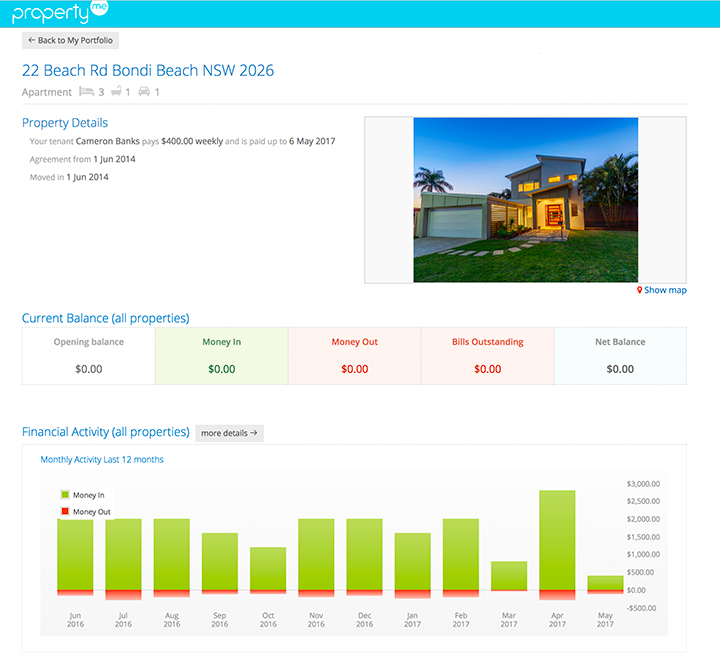720x662 pixels.
Task: Click the bedrooms bed icon
Action: pos(86,91)
